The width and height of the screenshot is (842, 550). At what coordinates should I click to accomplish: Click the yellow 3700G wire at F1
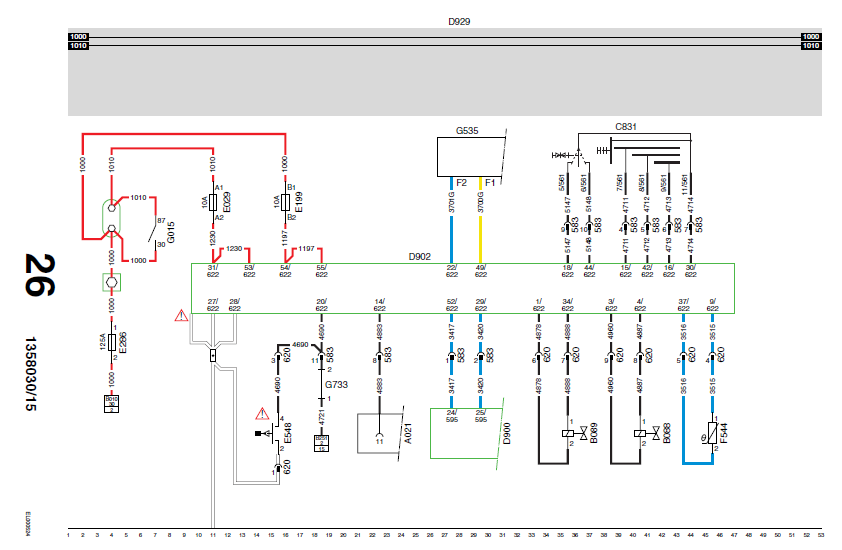pyautogui.click(x=480, y=220)
